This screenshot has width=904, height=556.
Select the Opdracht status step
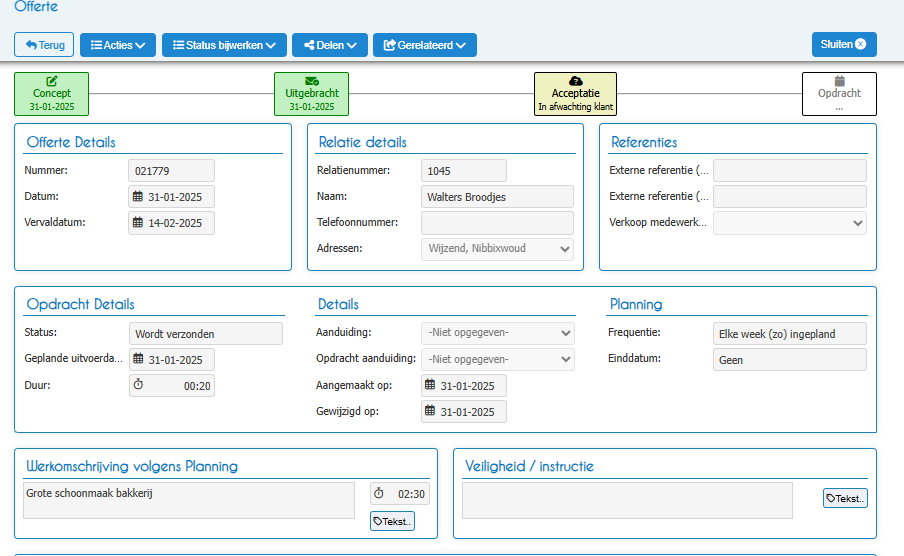click(x=839, y=94)
